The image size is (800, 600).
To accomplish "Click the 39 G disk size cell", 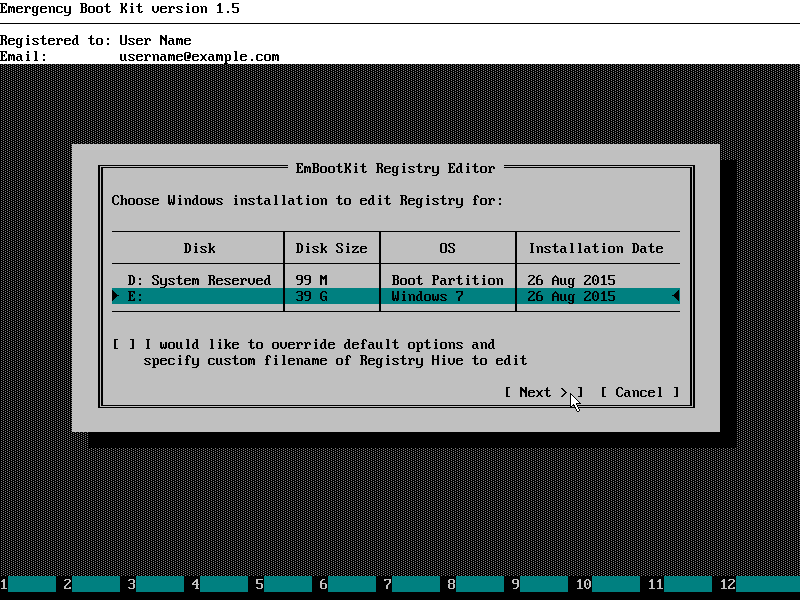I will point(311,296).
